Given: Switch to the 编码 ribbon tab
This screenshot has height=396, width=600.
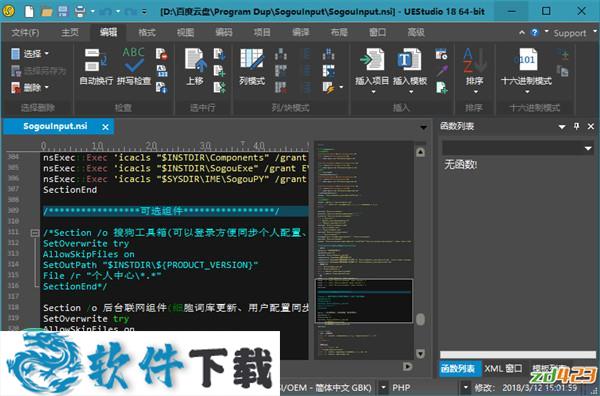Looking at the screenshot, I should click(224, 33).
